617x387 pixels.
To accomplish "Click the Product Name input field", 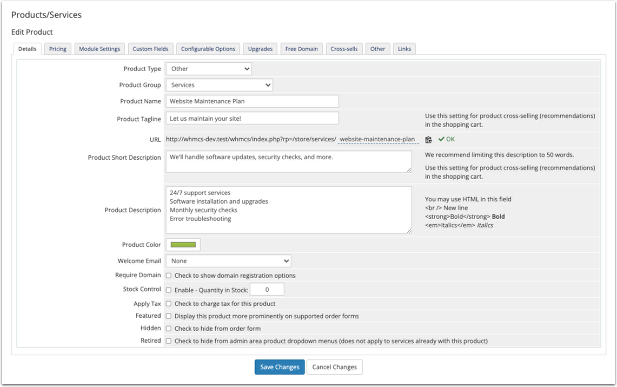I will tap(252, 101).
